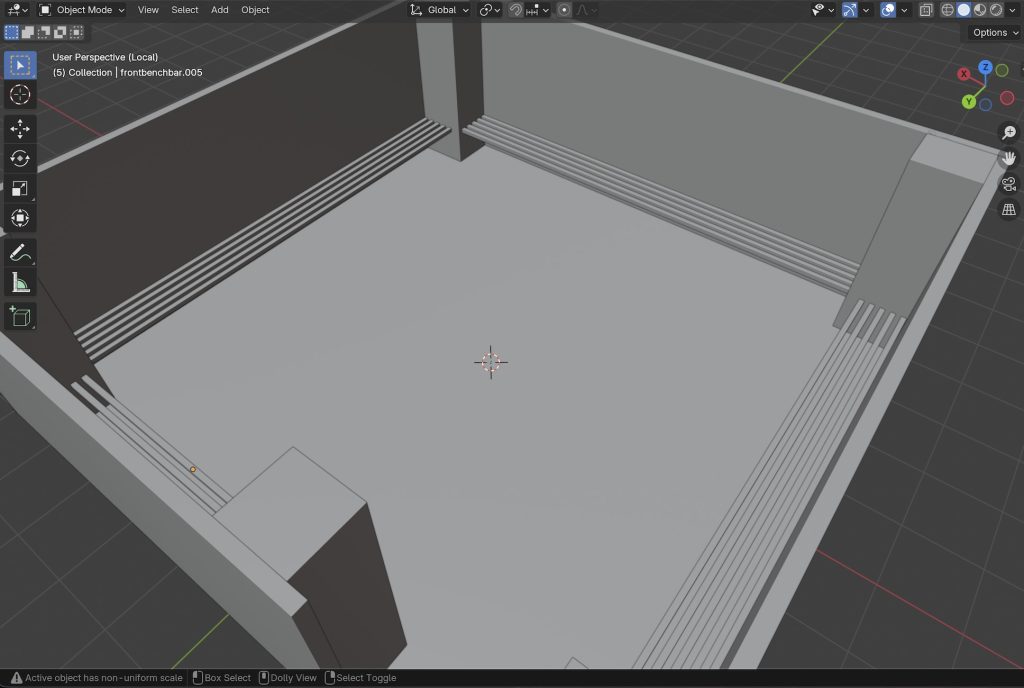Open the Options dropdown
This screenshot has width=1024, height=688.
pyautogui.click(x=995, y=32)
